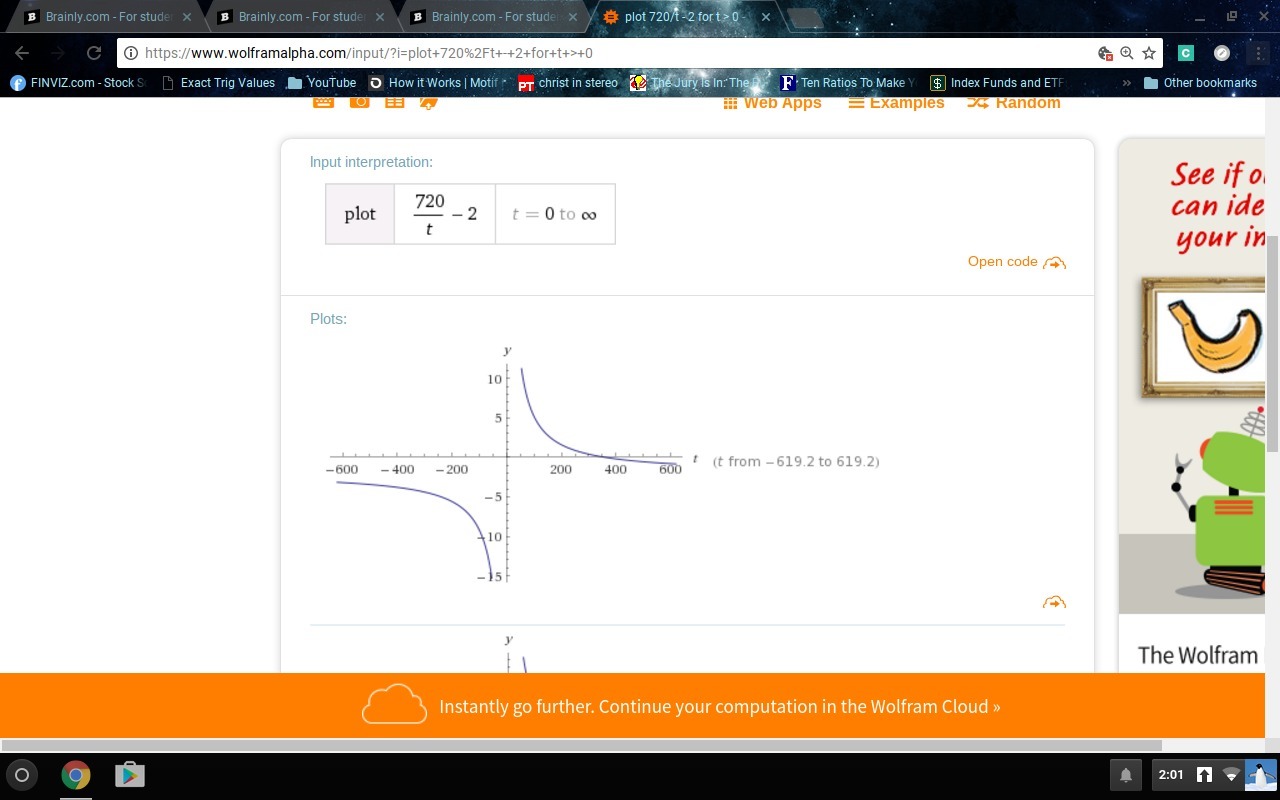Click the first plot graph image
This screenshot has width=1280, height=800.
click(511, 463)
